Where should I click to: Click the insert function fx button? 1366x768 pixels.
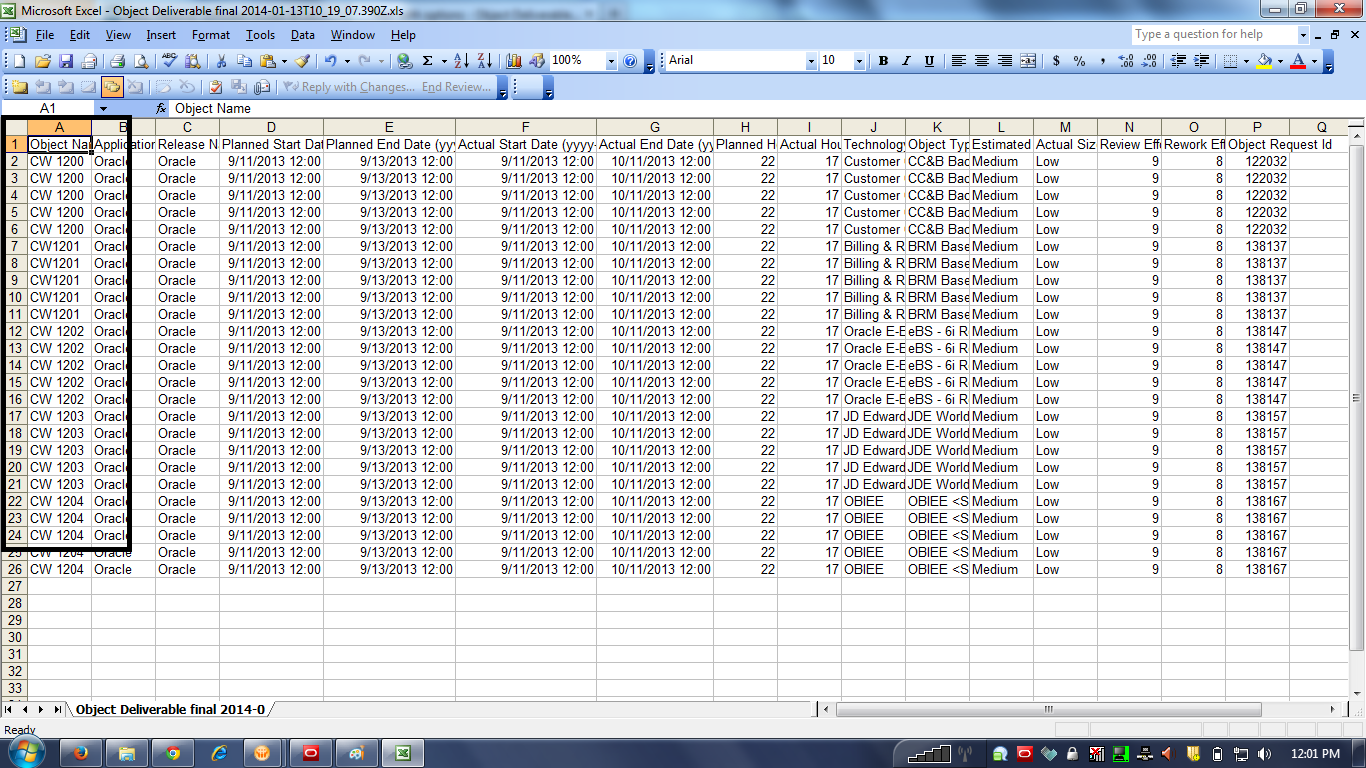161,108
